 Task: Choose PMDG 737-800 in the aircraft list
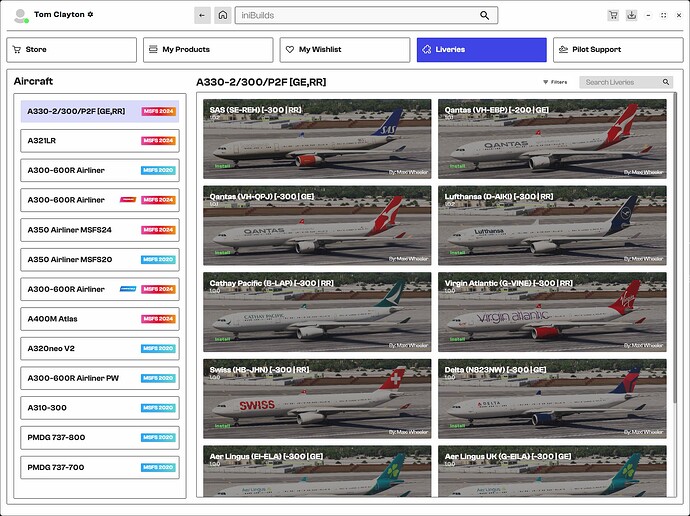[x=99, y=437]
